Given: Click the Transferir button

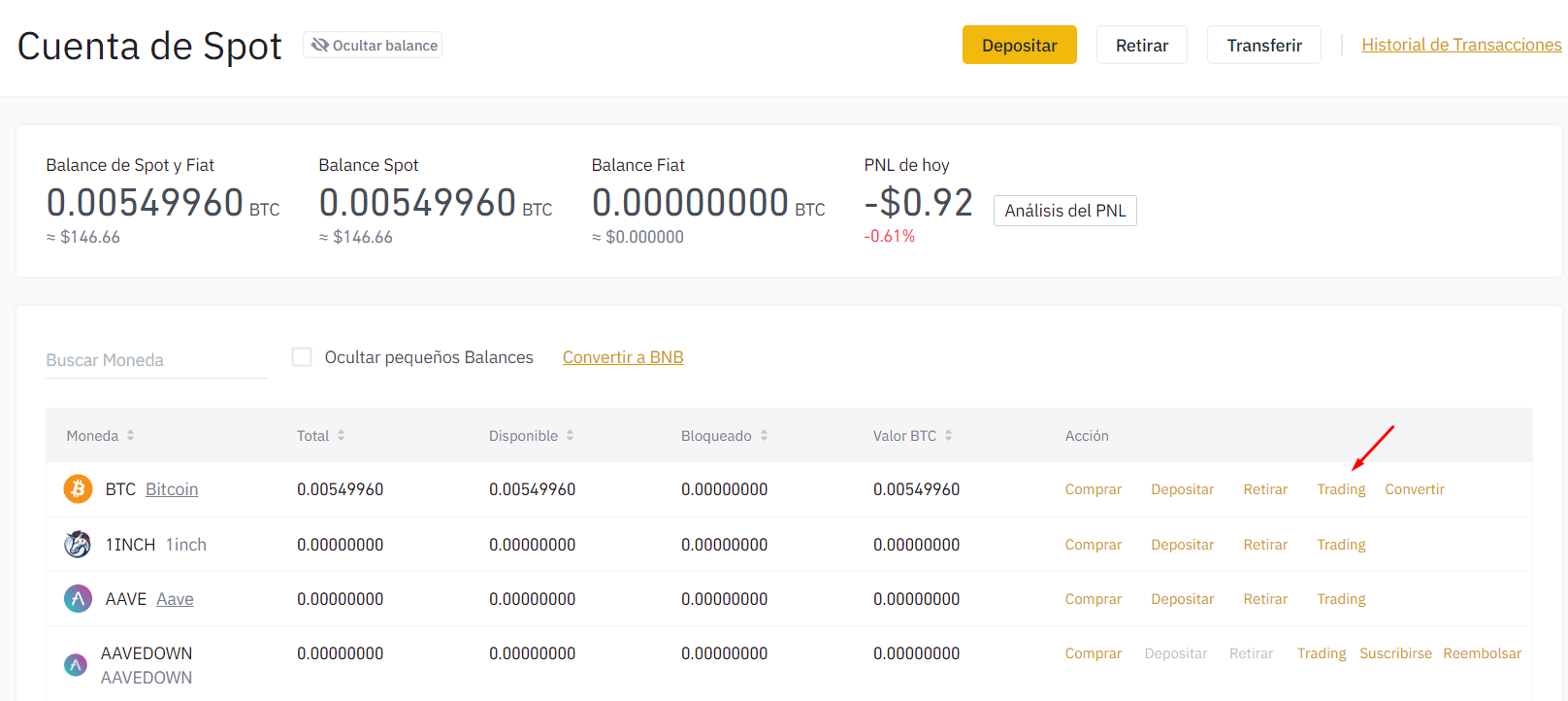Looking at the screenshot, I should click(1264, 45).
